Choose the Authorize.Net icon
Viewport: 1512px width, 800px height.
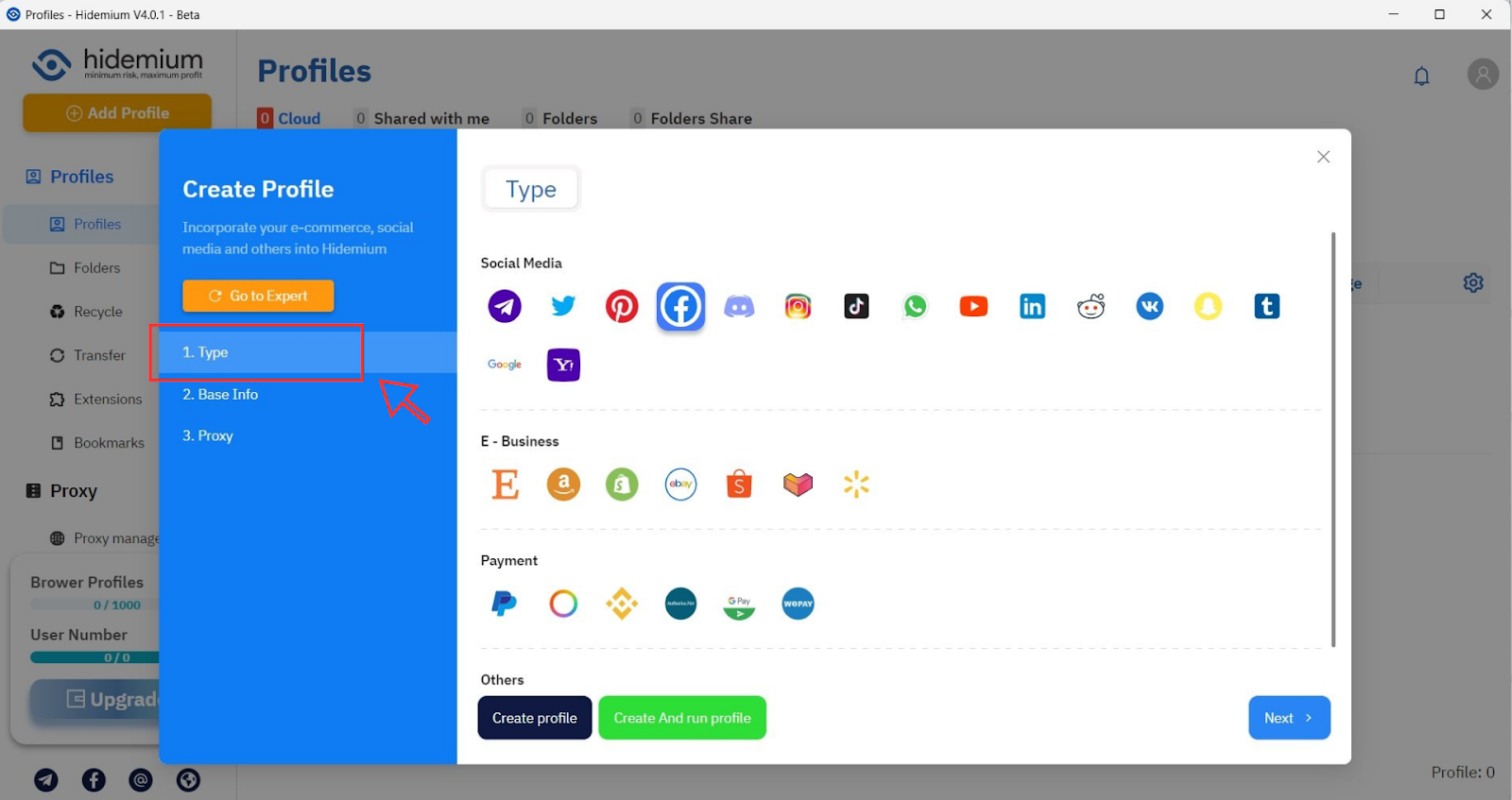point(680,604)
